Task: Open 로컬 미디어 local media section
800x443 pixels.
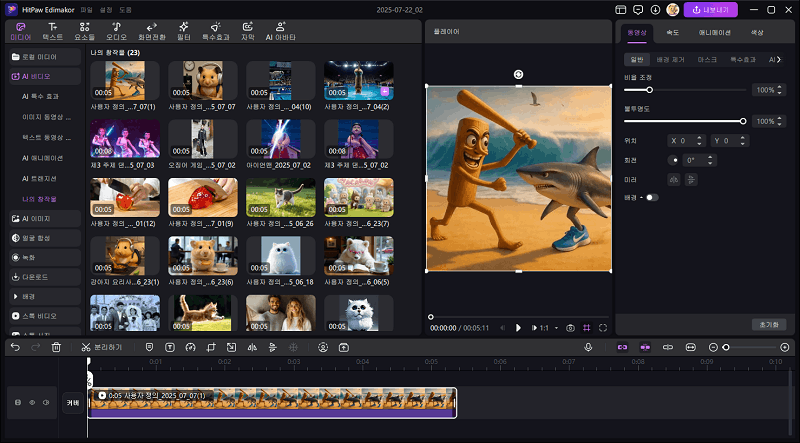Action: [x=45, y=57]
